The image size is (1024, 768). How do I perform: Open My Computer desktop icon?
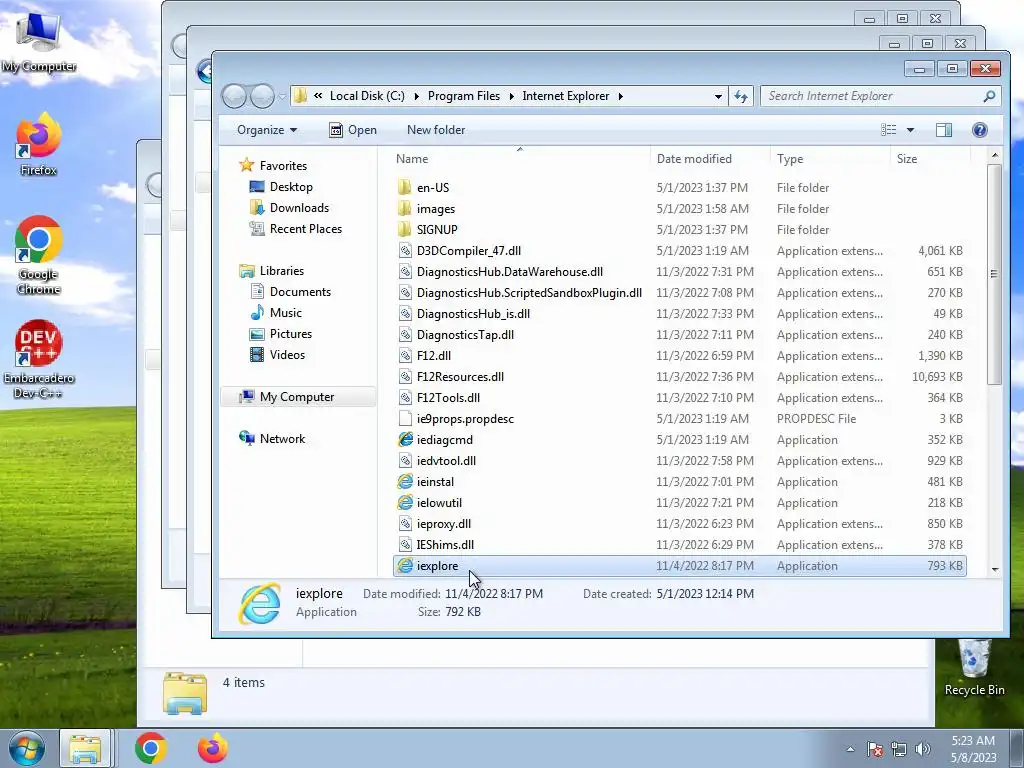click(x=39, y=42)
